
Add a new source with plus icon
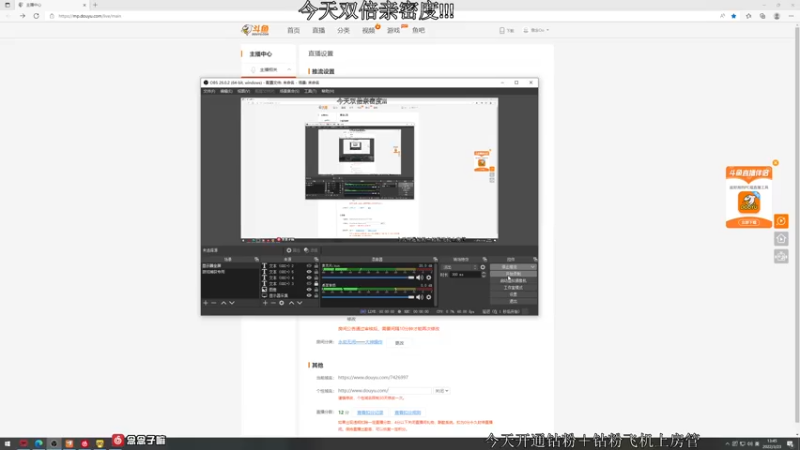tap(265, 303)
